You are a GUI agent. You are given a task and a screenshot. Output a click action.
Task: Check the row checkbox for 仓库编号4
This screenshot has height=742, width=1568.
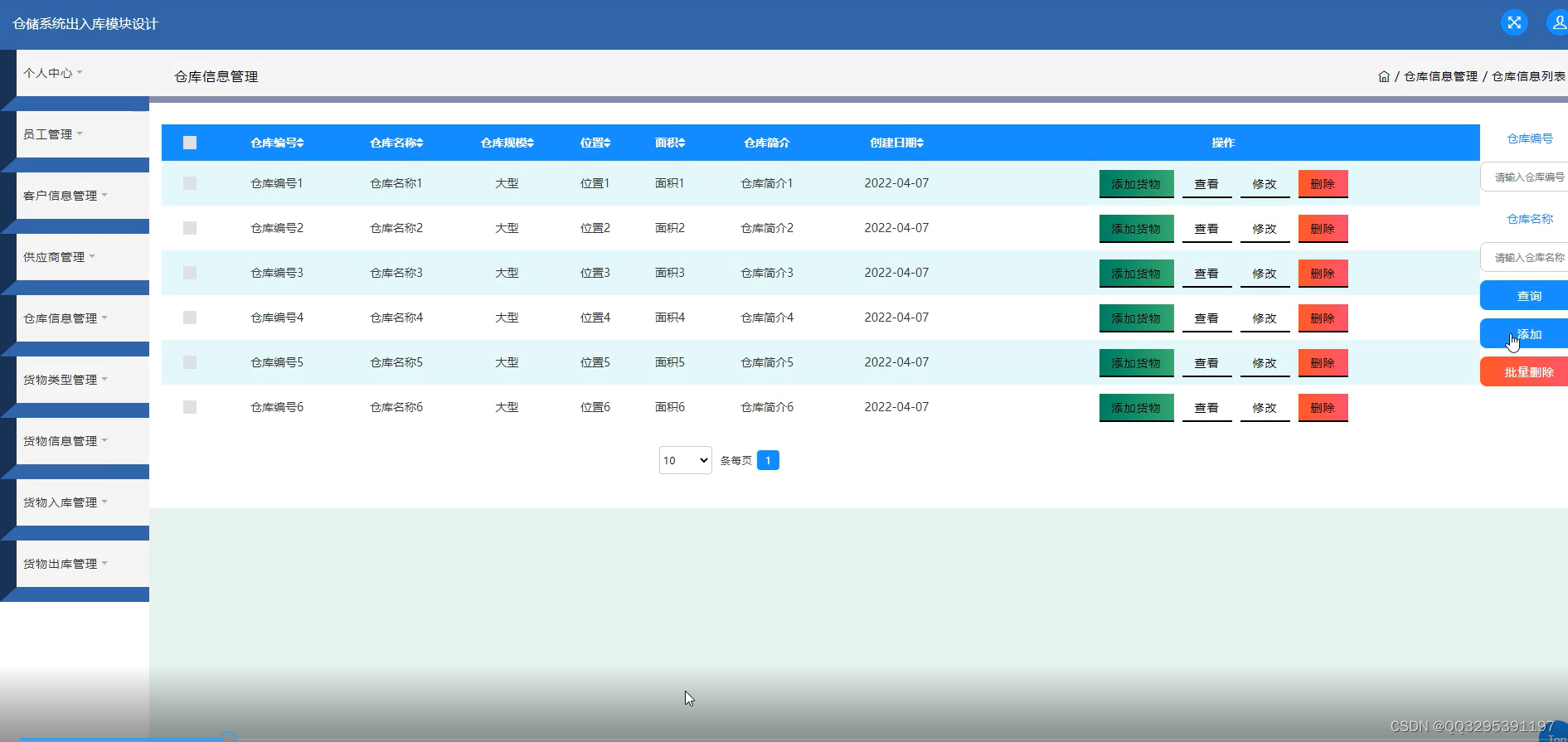[190, 318]
